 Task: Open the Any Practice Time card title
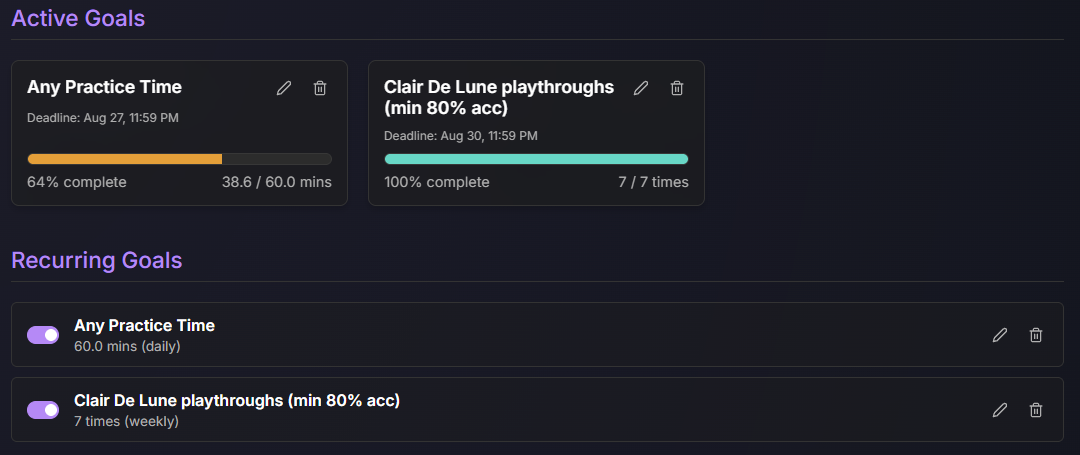point(104,87)
